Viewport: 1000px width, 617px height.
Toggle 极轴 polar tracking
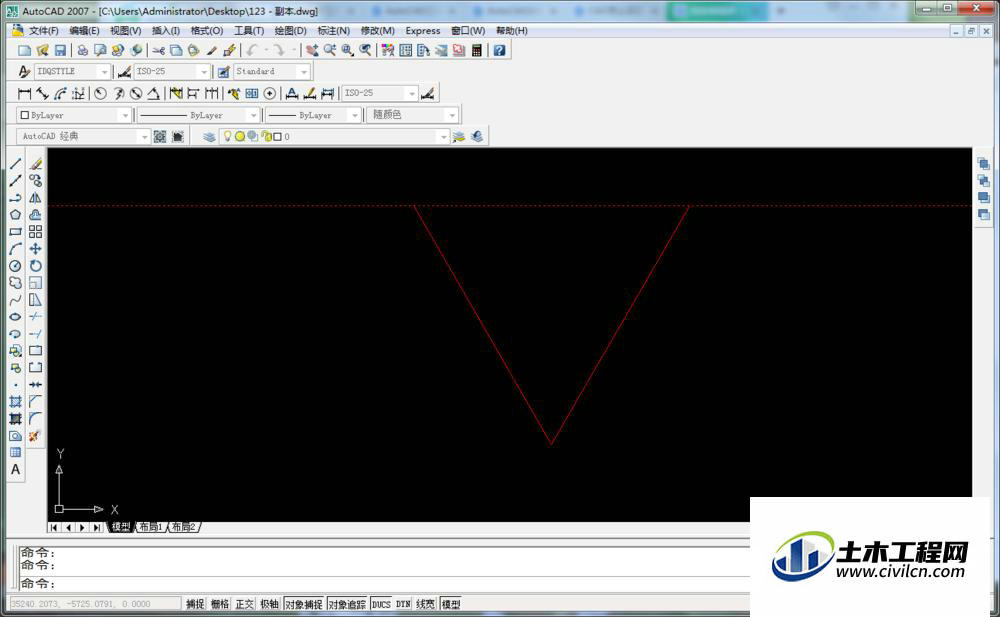pos(269,604)
